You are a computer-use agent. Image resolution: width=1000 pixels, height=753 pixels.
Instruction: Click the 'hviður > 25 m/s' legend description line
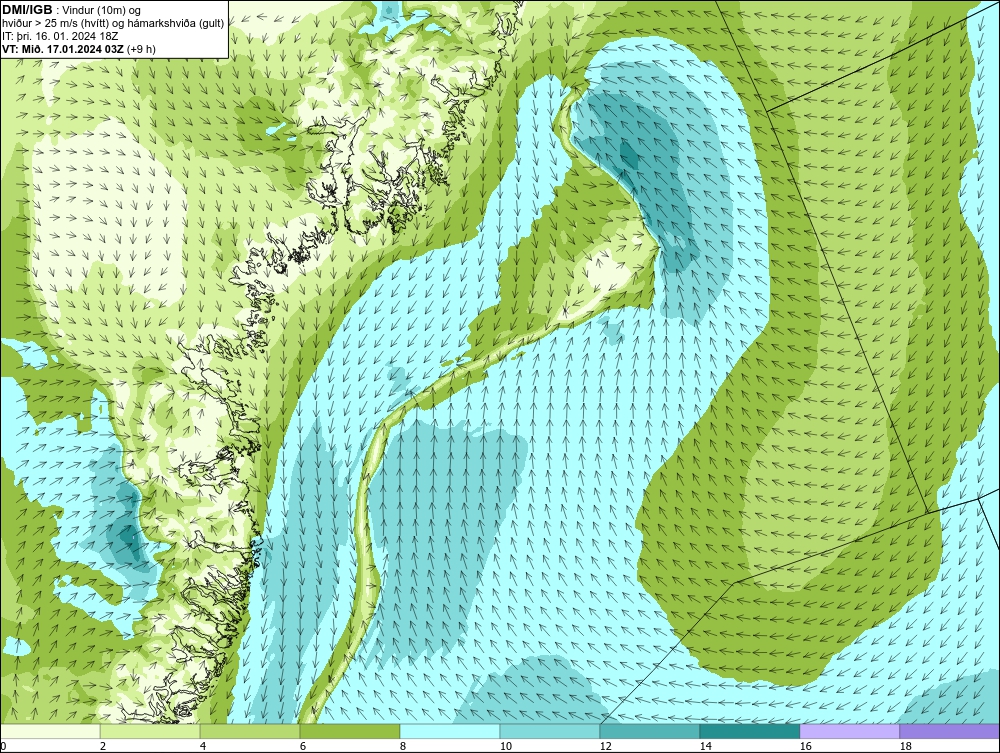point(113,23)
